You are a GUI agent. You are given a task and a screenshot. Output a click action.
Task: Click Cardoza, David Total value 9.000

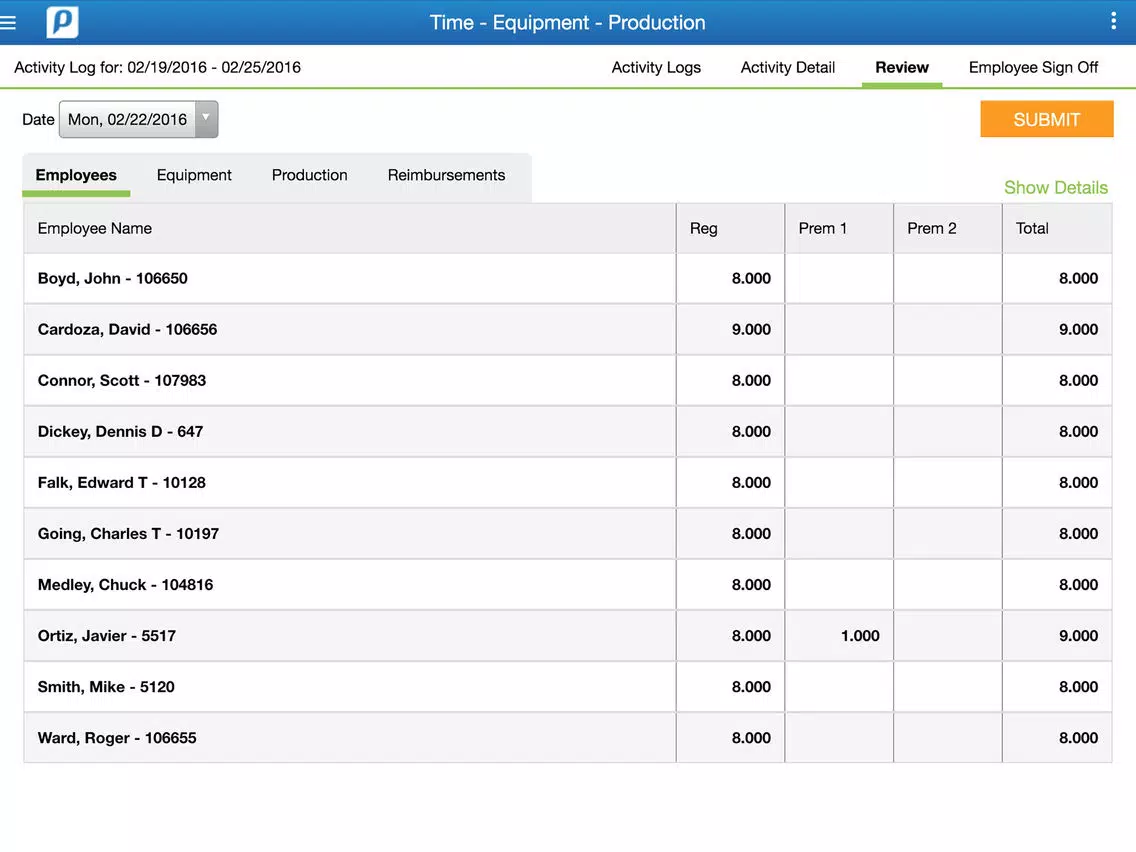point(1078,330)
